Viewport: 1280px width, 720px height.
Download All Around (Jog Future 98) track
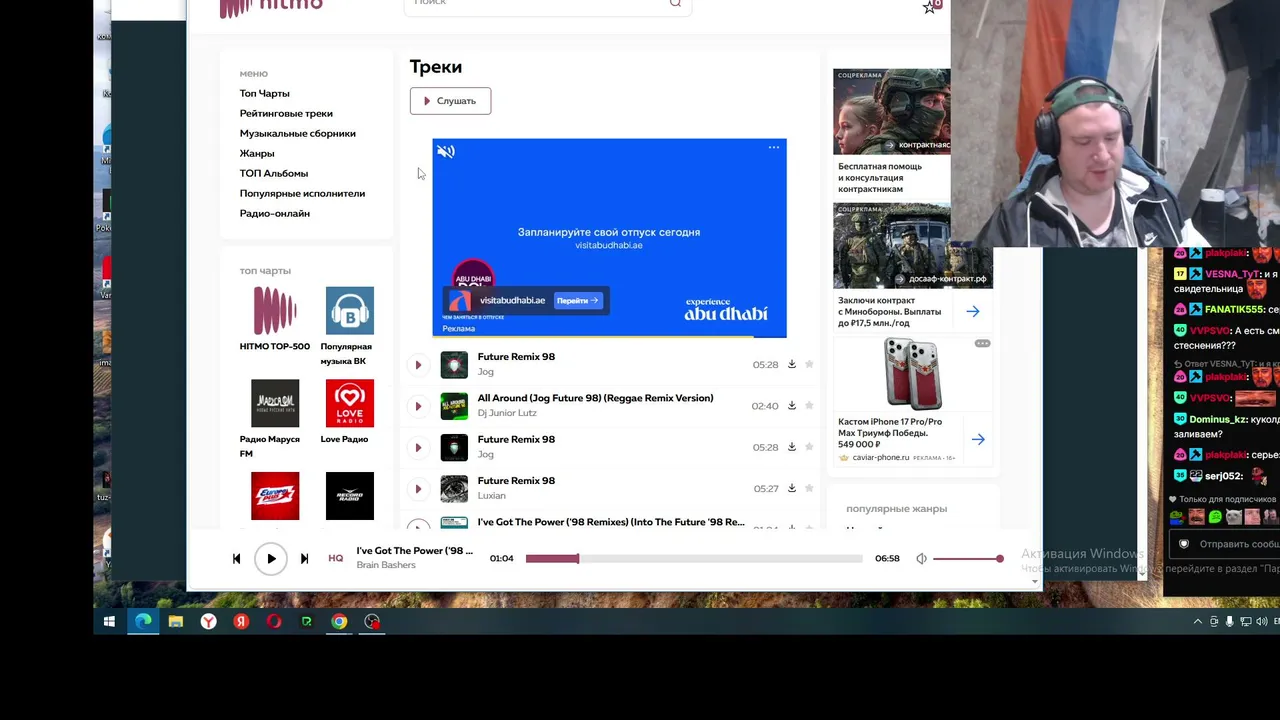click(x=791, y=406)
